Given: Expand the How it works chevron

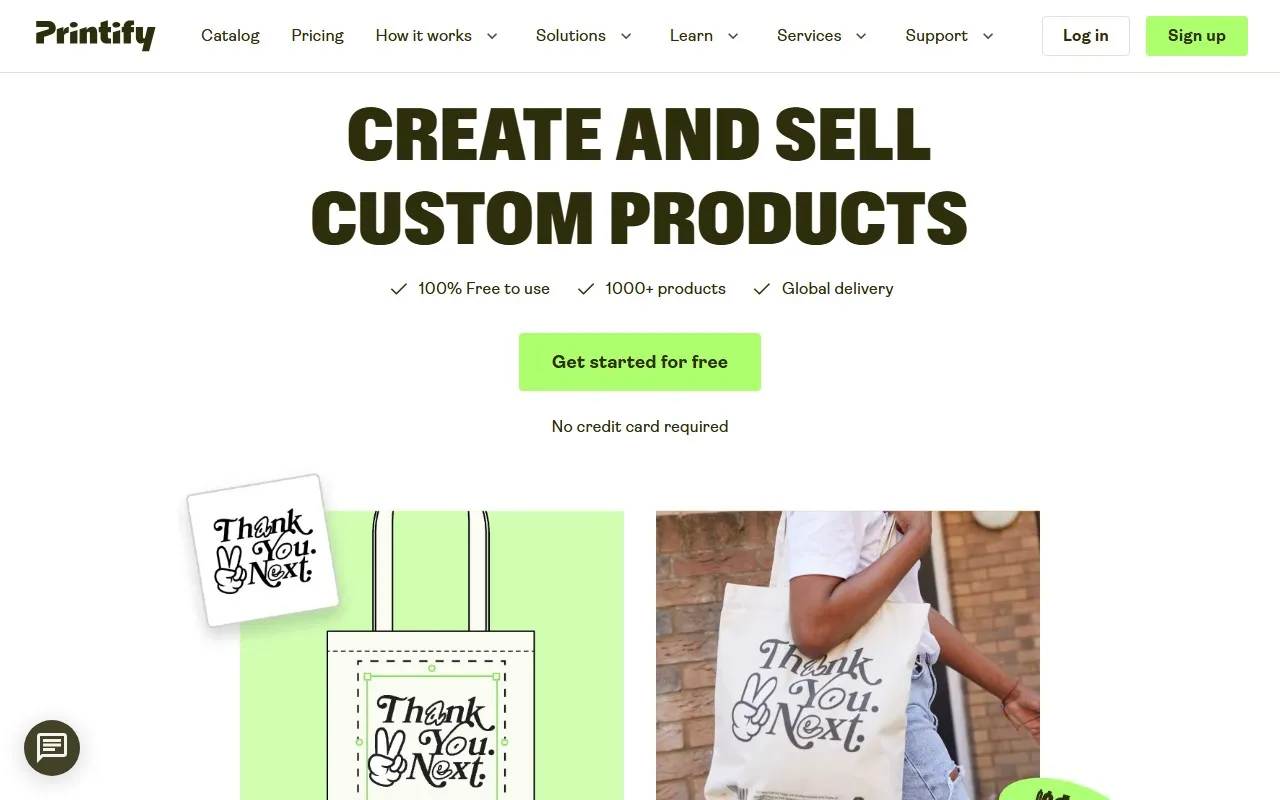Looking at the screenshot, I should (492, 36).
